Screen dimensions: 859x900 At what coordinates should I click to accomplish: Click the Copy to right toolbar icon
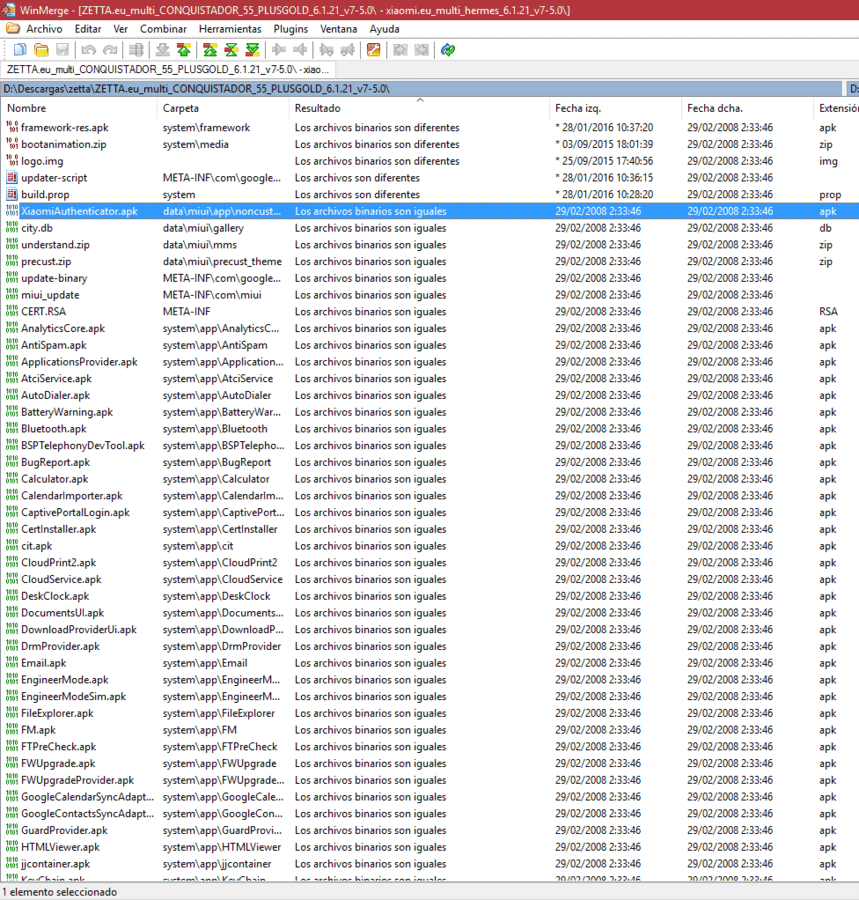(x=279, y=50)
